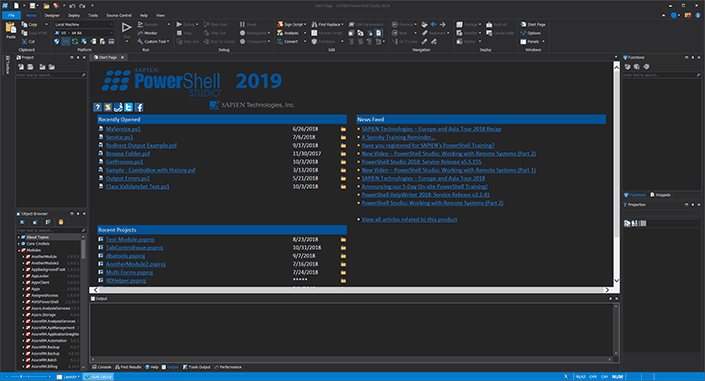Viewport: 705px width, 381px height.
Task: Toggle pin on the Object Browser panel
Action: pos(78,214)
